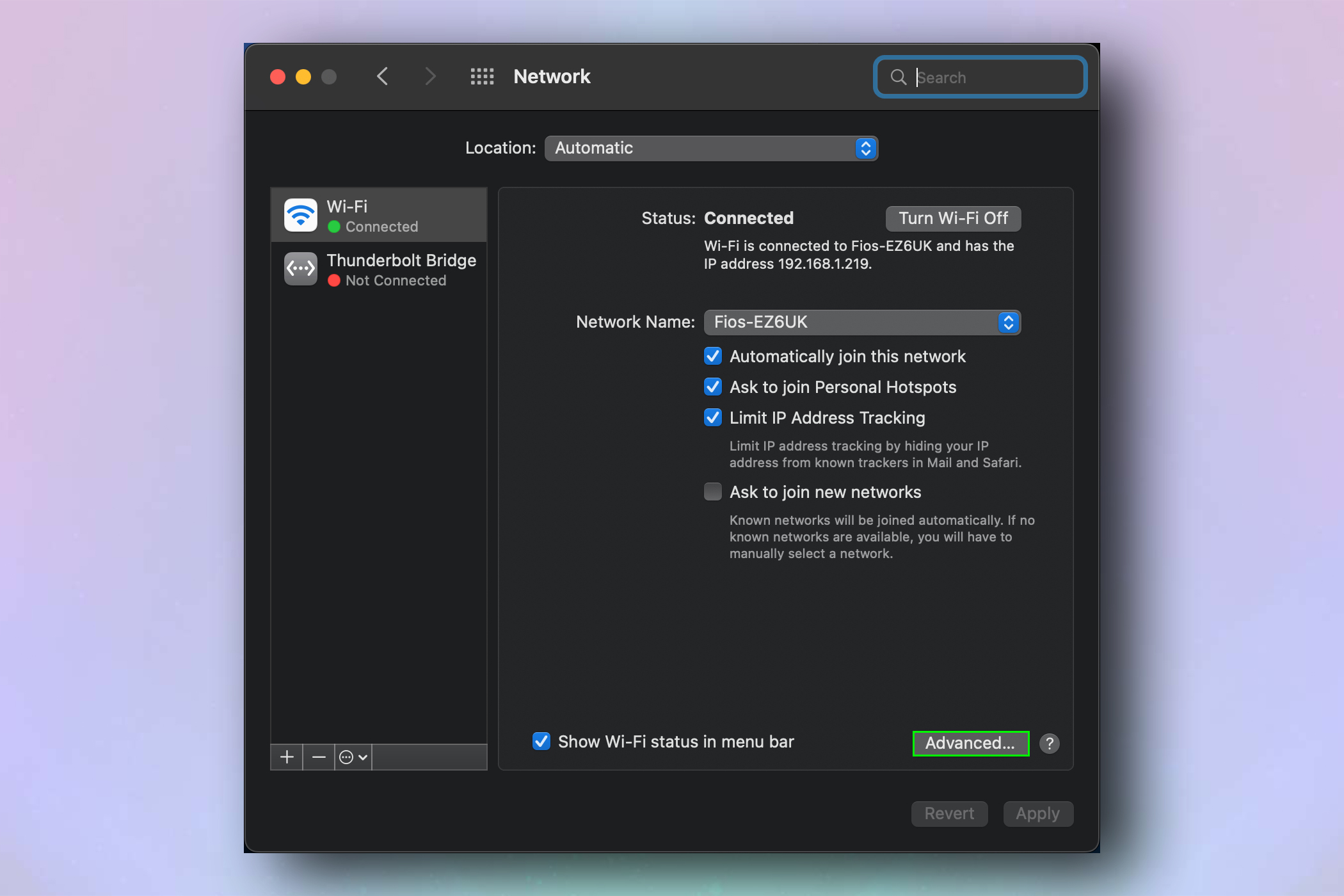Select the Wi-Fi service in the sidebar
This screenshot has height=896, width=1344.
click(378, 215)
